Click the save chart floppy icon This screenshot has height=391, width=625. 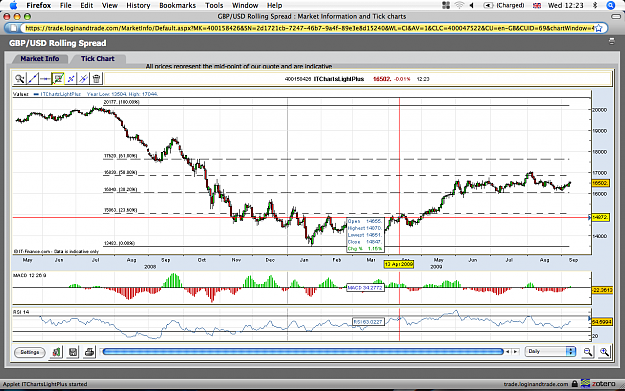coord(73,352)
